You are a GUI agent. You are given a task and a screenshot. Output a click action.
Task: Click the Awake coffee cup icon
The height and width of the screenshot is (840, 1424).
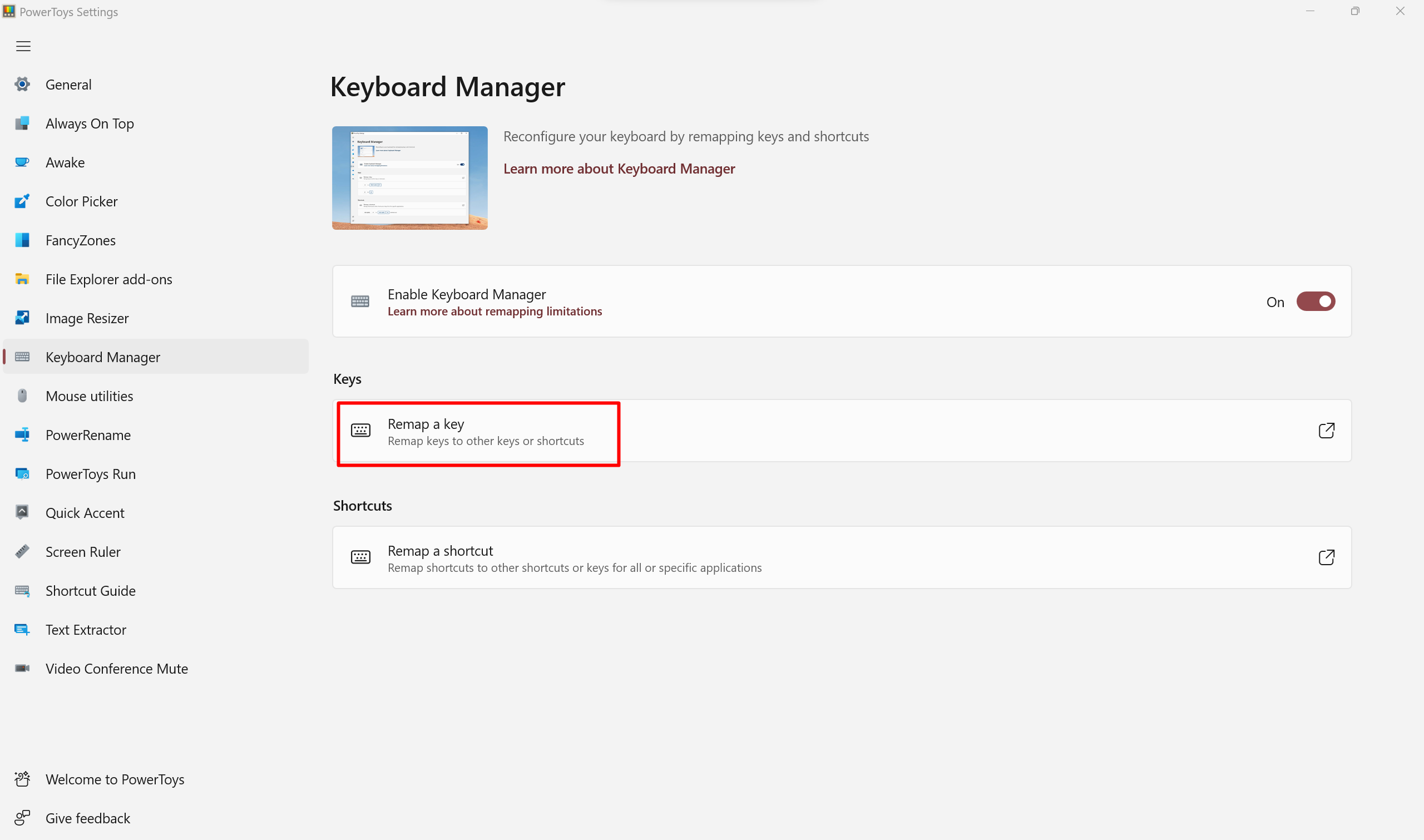point(22,162)
